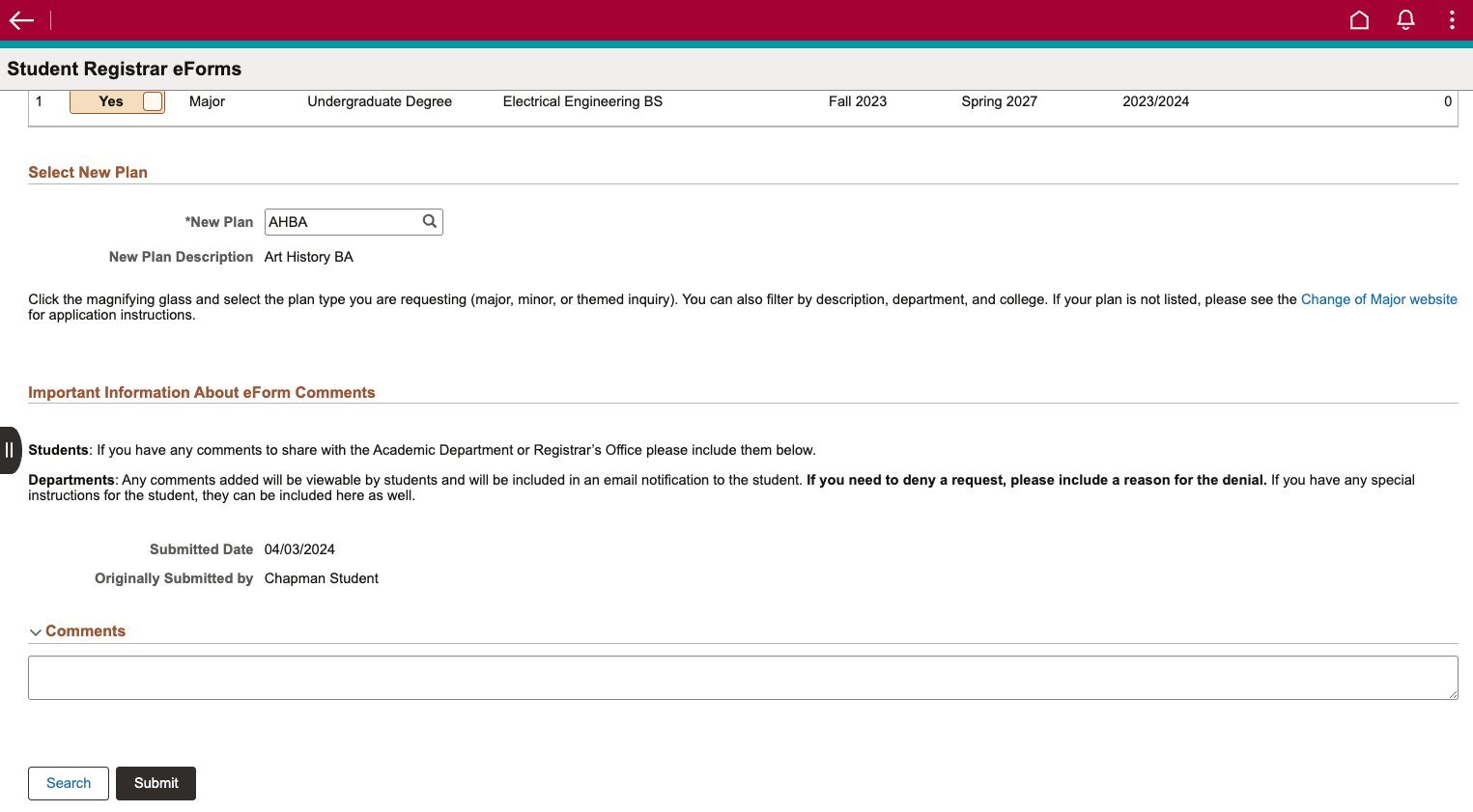Click the Search button

tap(69, 783)
